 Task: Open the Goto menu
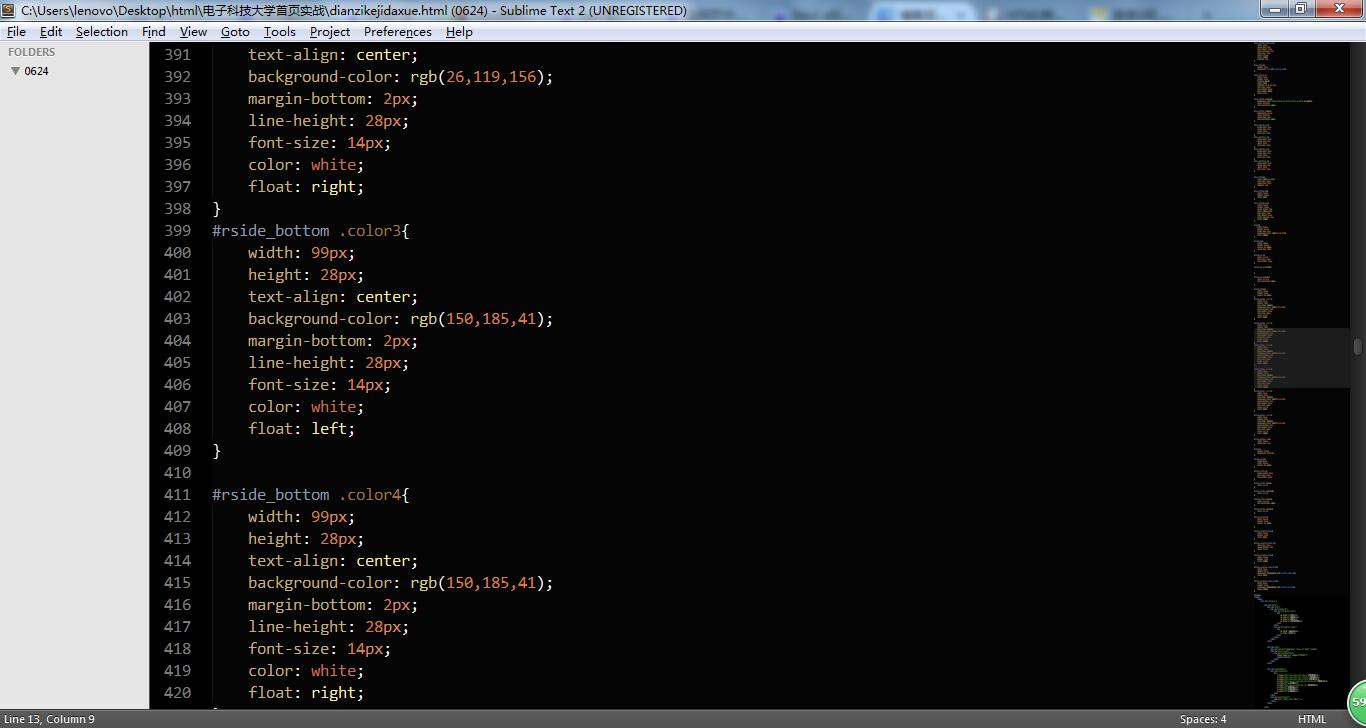pyautogui.click(x=235, y=32)
